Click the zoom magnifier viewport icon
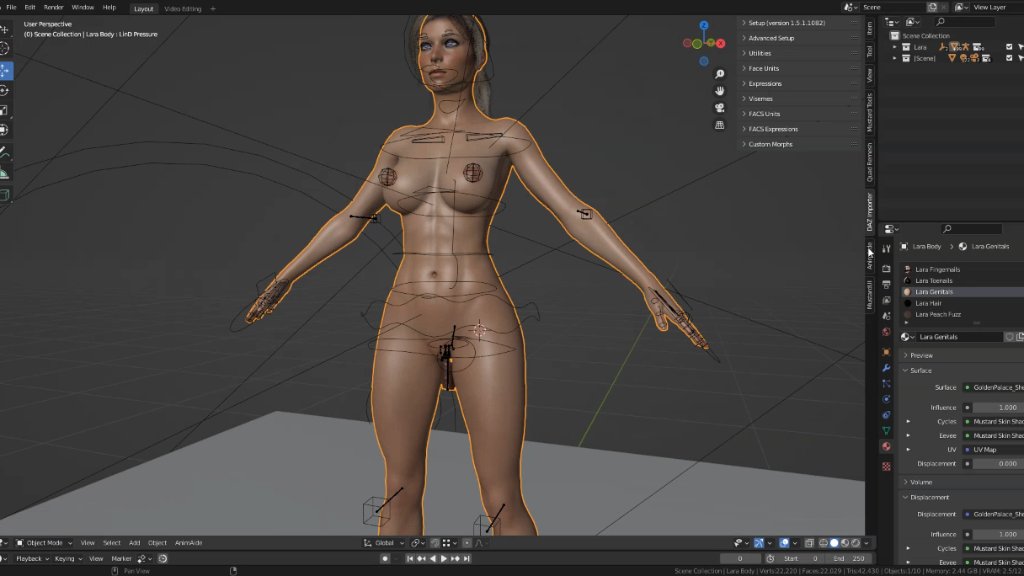Viewport: 1024px width, 576px height. 719,74
